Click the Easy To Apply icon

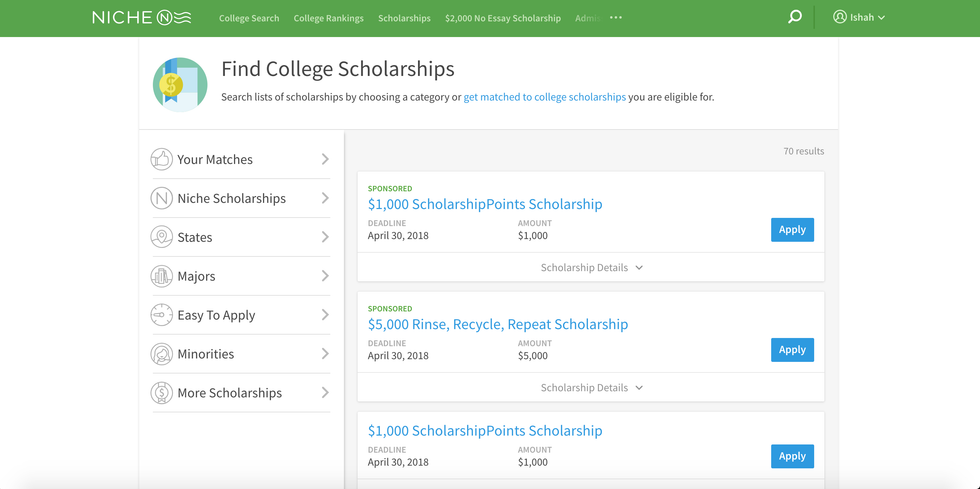click(161, 315)
